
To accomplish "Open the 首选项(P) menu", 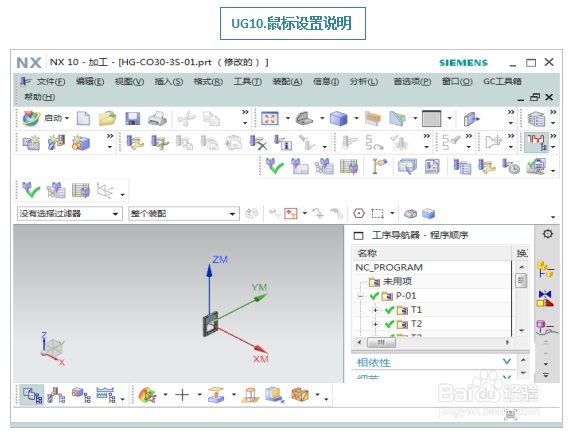I will pos(412,82).
